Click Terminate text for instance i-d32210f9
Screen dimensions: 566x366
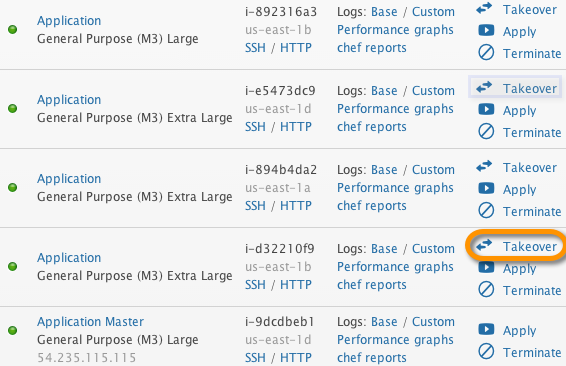pyautogui.click(x=532, y=291)
